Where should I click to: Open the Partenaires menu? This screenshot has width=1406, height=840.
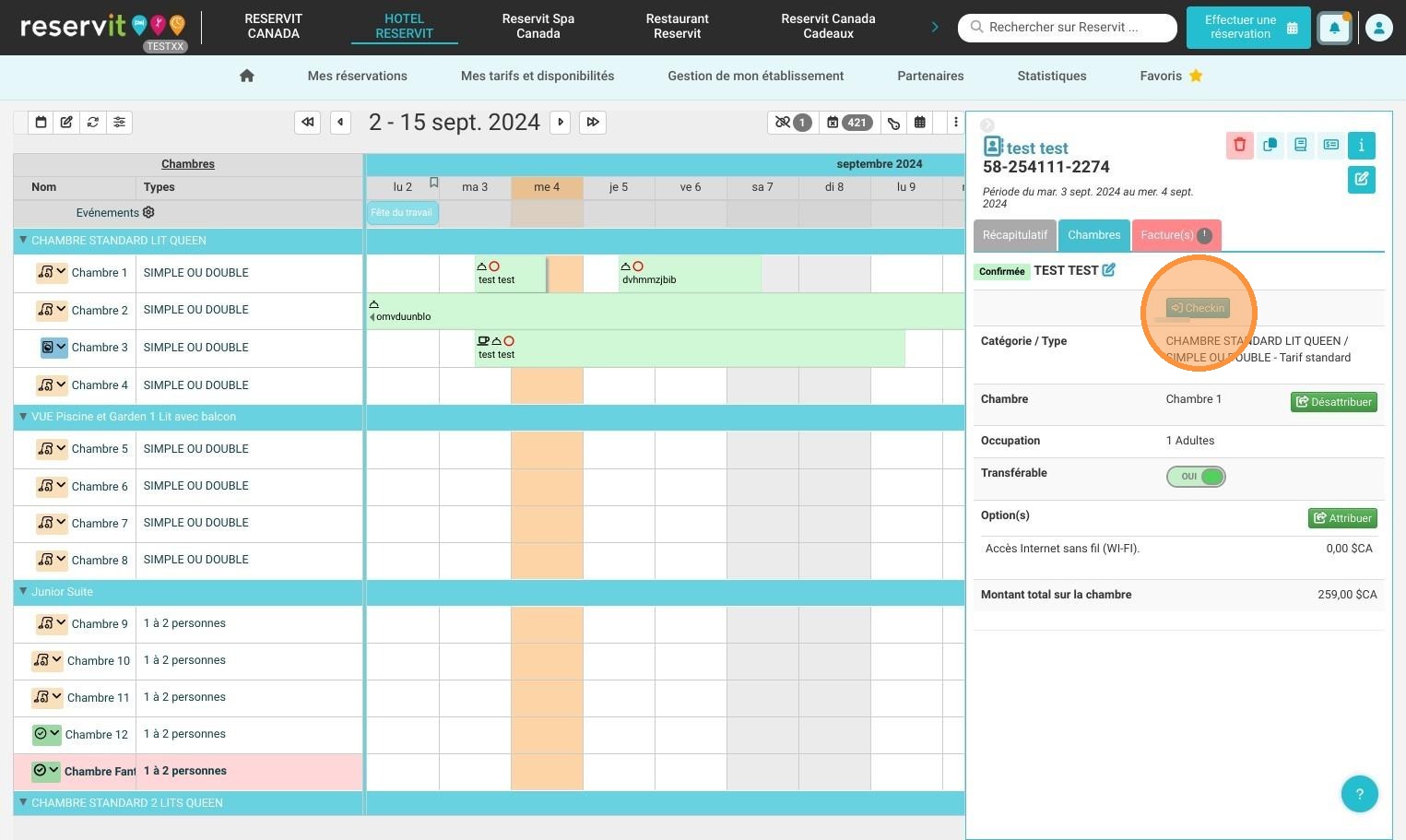click(x=930, y=76)
